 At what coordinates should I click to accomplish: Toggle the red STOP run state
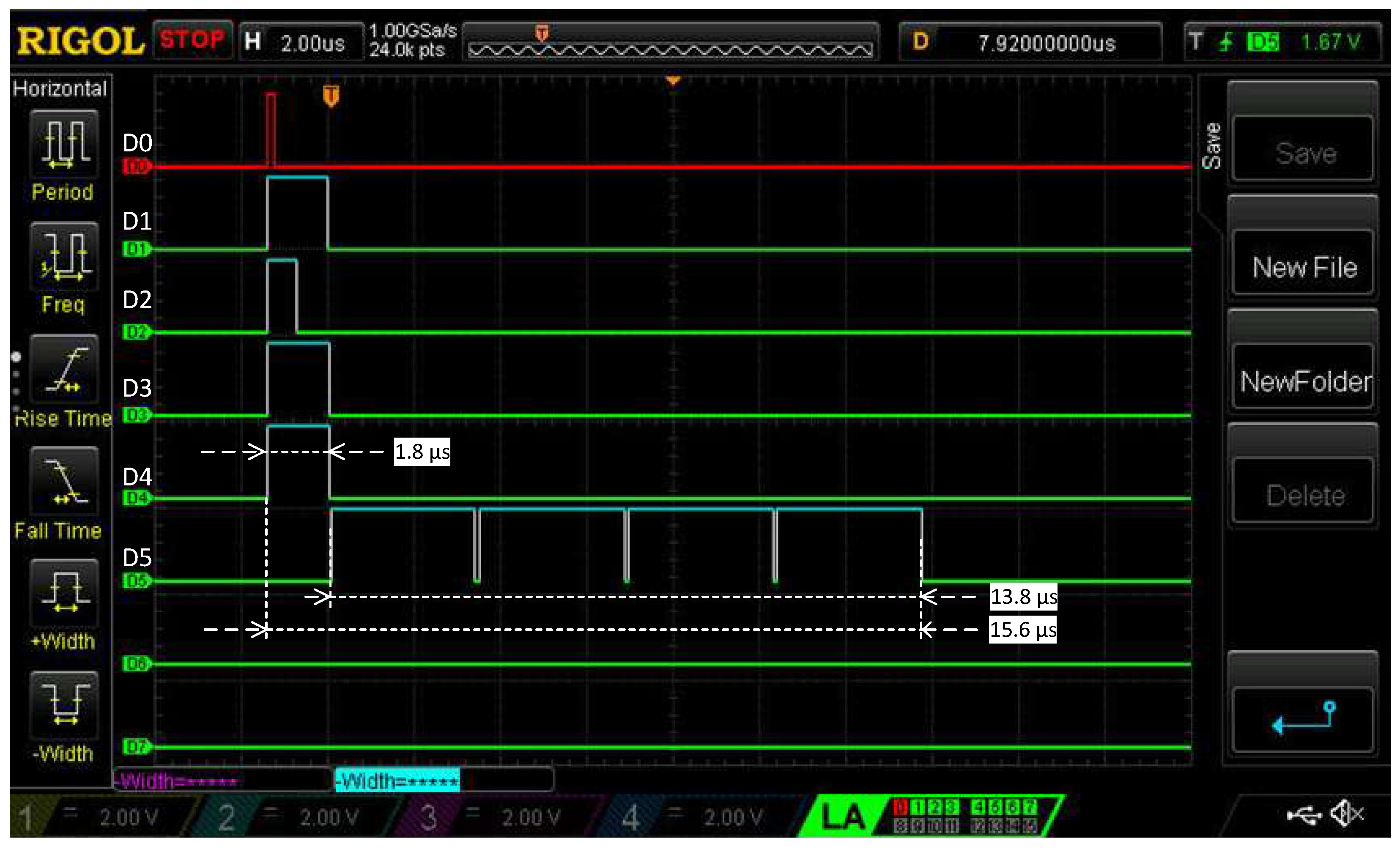coord(192,40)
